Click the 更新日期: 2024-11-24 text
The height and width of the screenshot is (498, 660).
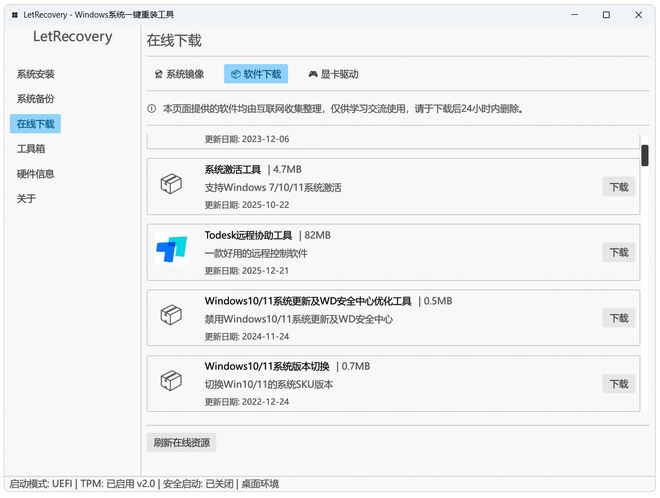coord(247,336)
